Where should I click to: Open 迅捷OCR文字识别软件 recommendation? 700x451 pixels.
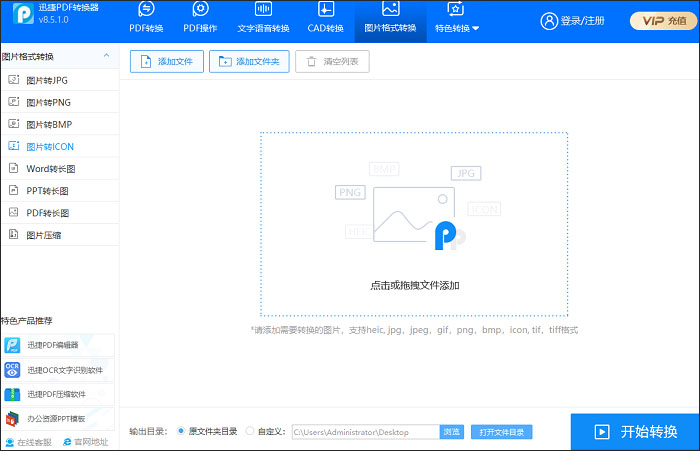tap(58, 370)
